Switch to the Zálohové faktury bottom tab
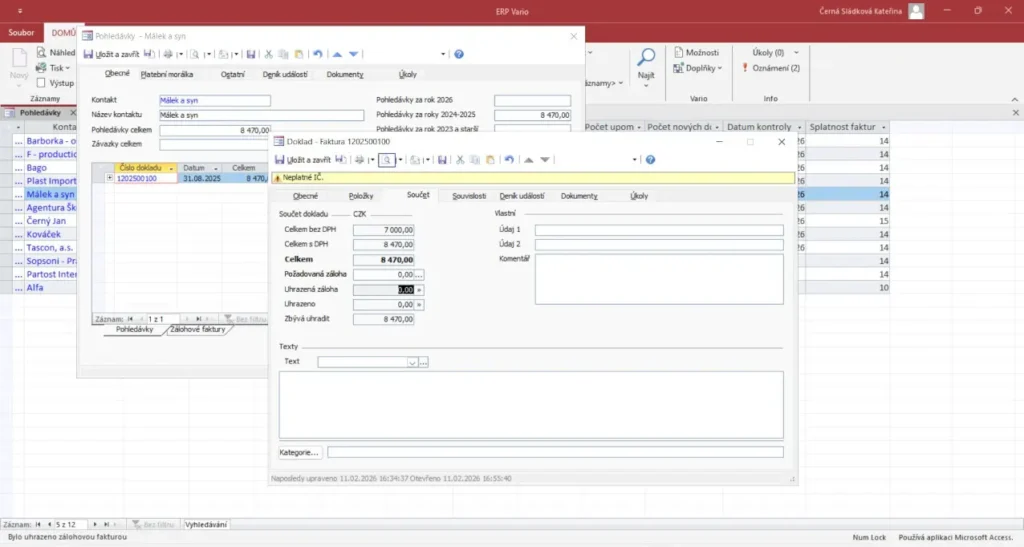This screenshot has height=547, width=1024. [197, 329]
